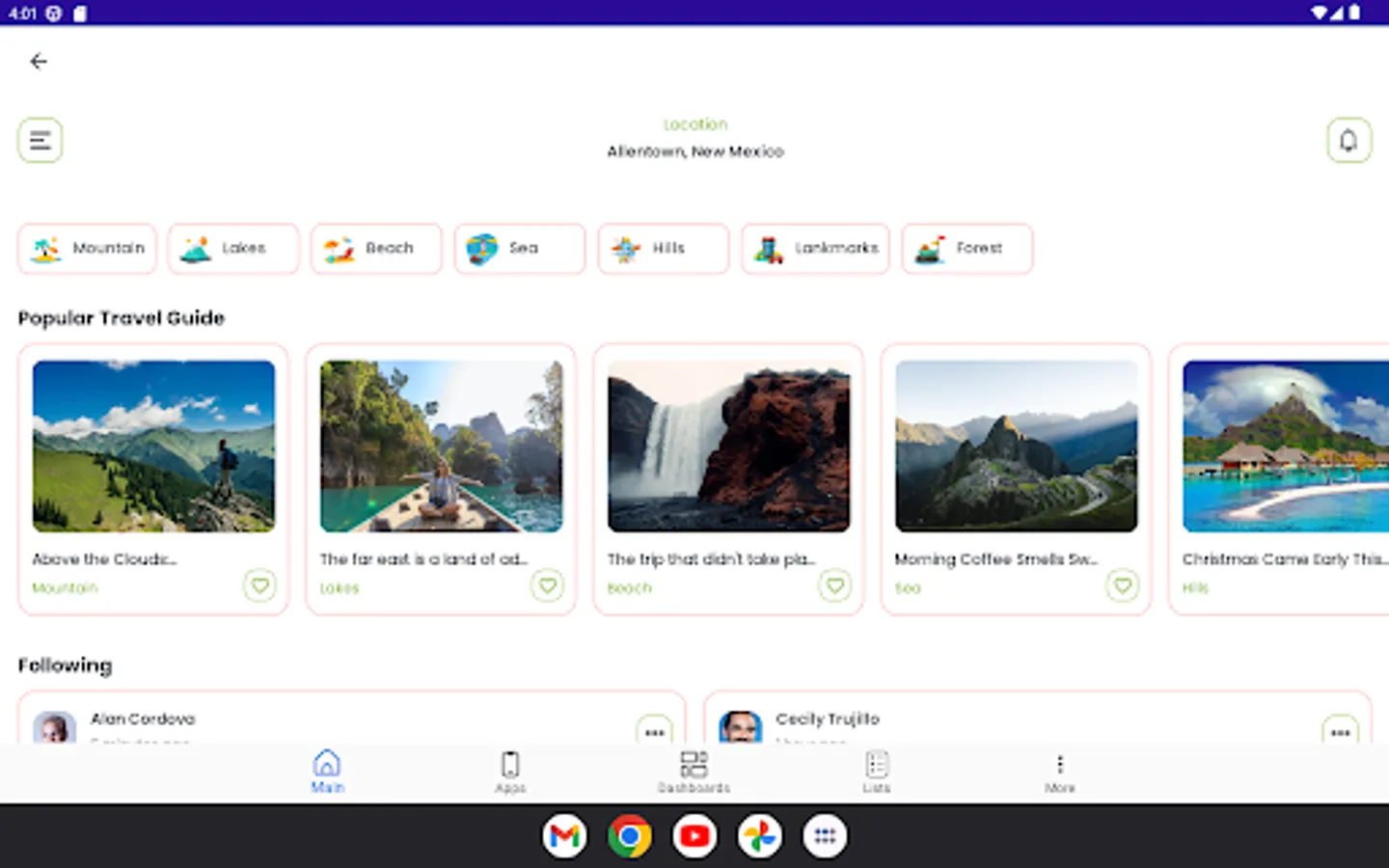Launch Chrome from the taskbar
Image resolution: width=1389 pixels, height=868 pixels.
pyautogui.click(x=630, y=836)
